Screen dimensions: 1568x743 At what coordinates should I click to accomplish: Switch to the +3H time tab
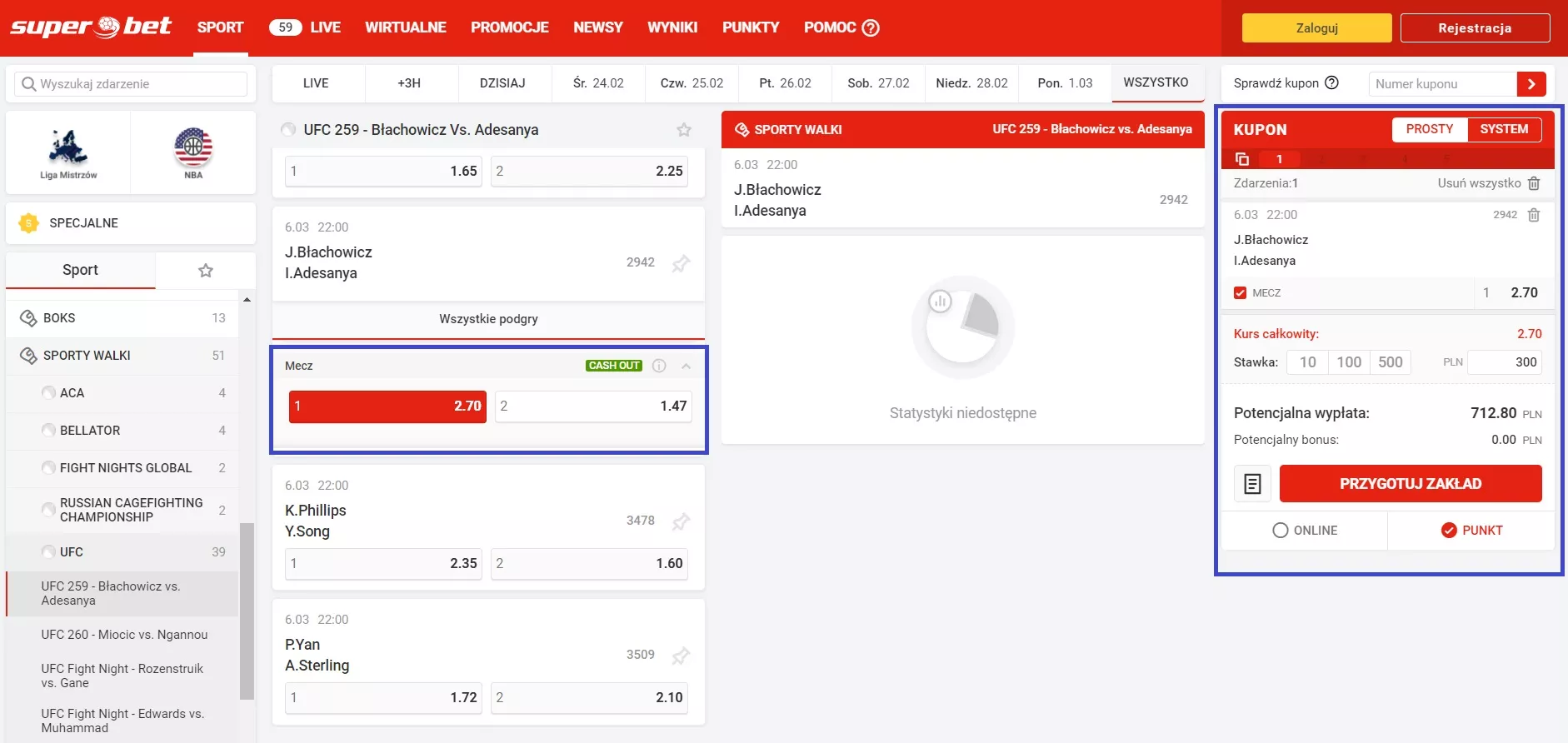409,83
